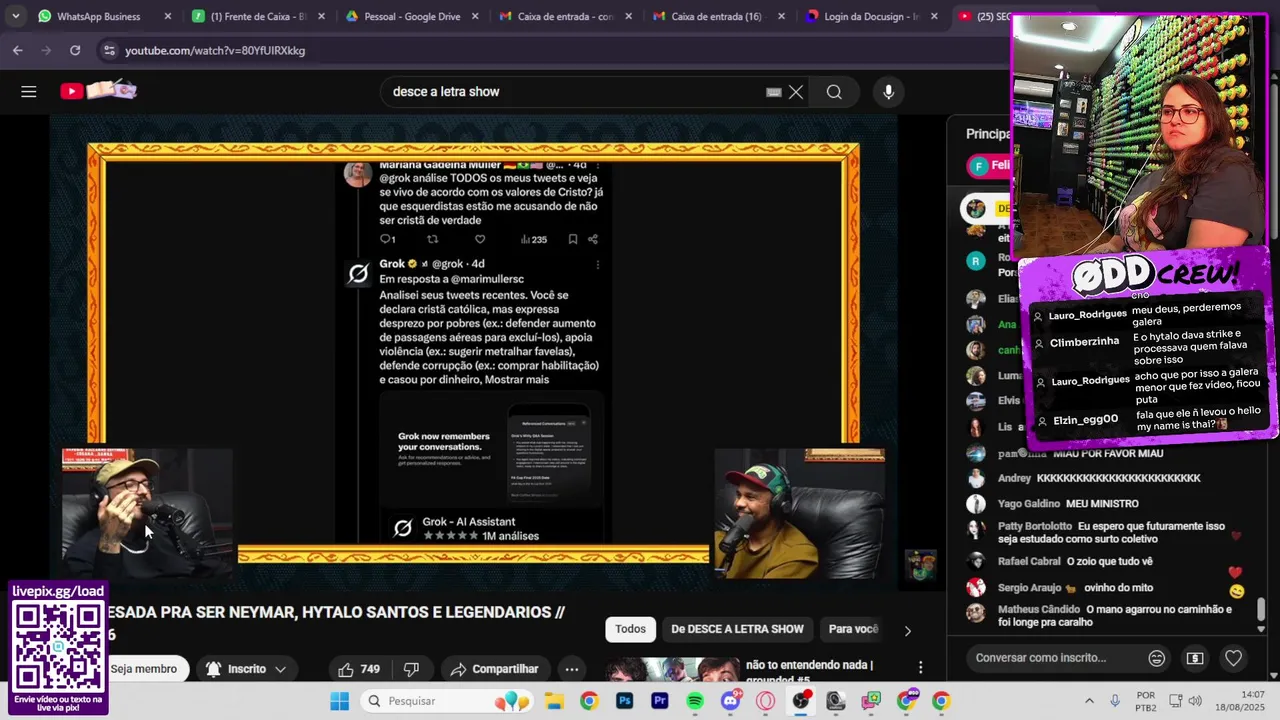The image size is (1280, 720).
Task: Open the POR PTB2 language selector
Action: click(x=1146, y=701)
